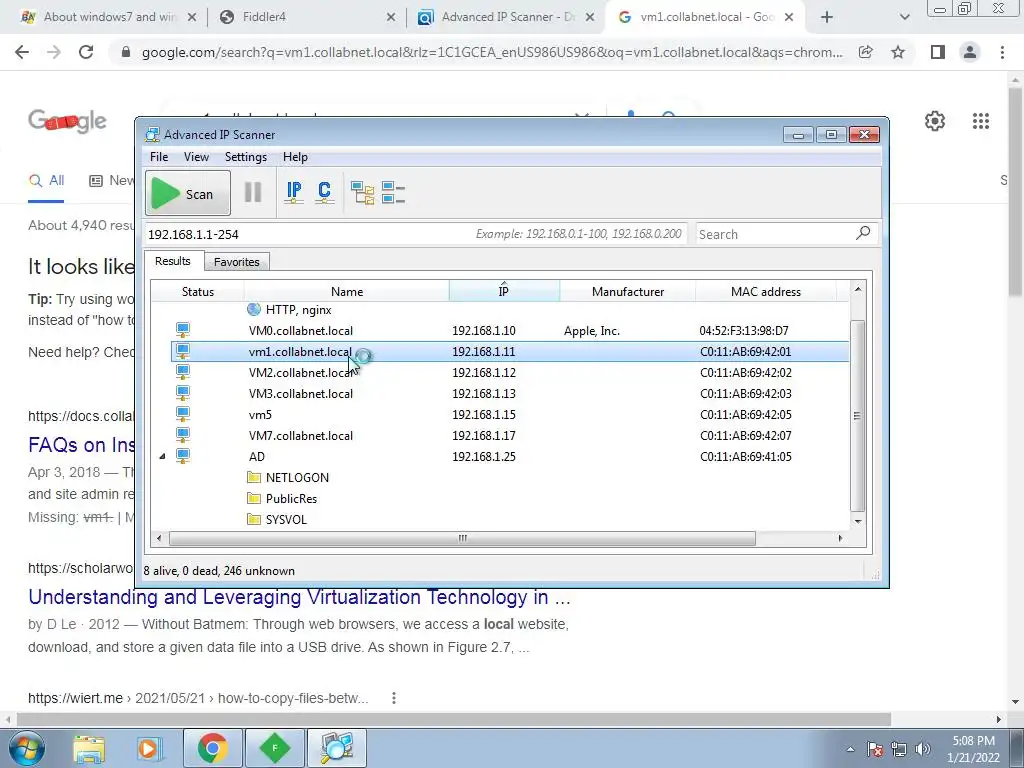Open the Chrome profile avatar icon
This screenshot has width=1024, height=768.
click(970, 52)
